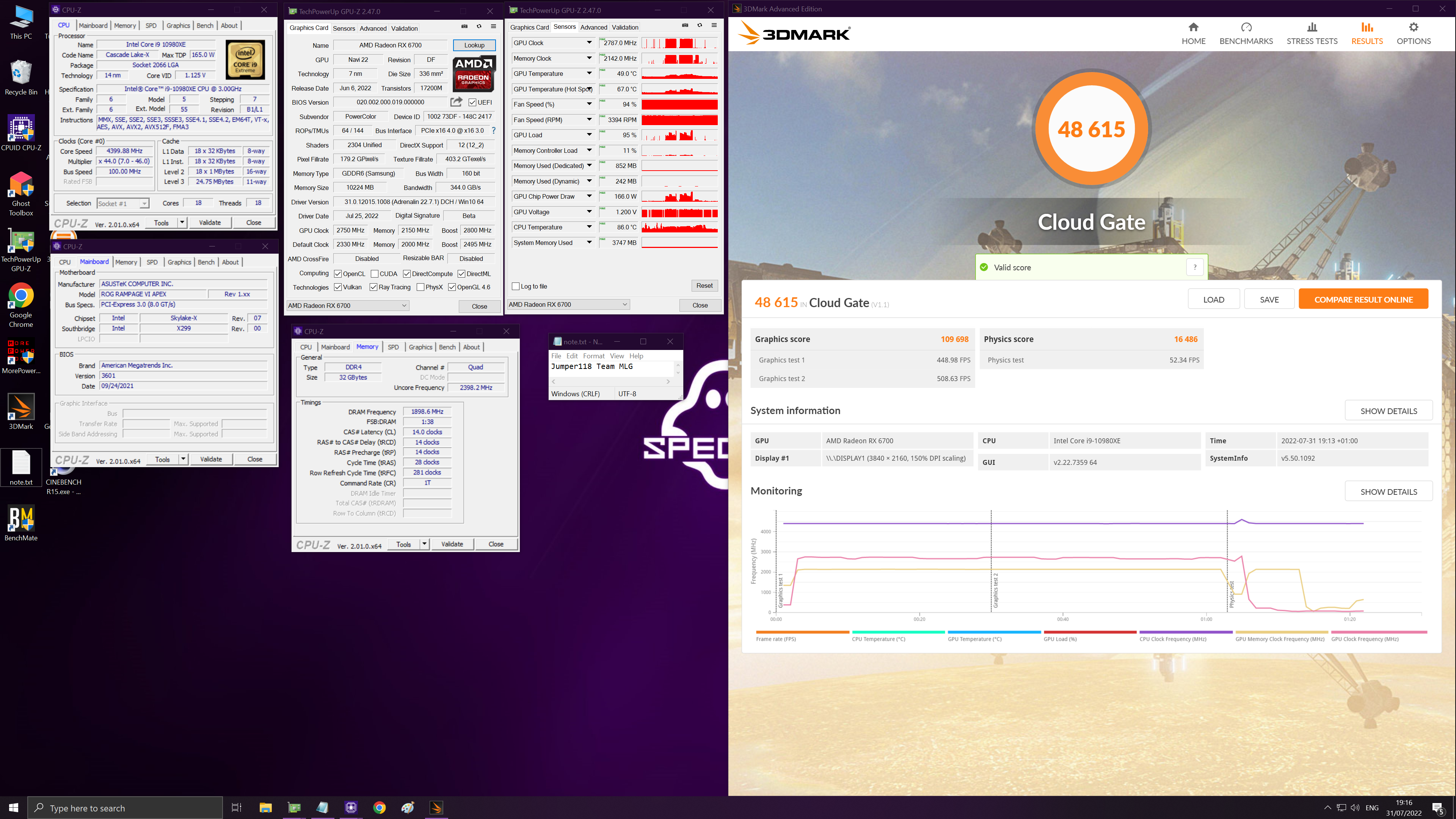This screenshot has width=1456, height=819.
Task: Toggle the UEFI checkbox in GPU-Z
Action: click(x=472, y=102)
